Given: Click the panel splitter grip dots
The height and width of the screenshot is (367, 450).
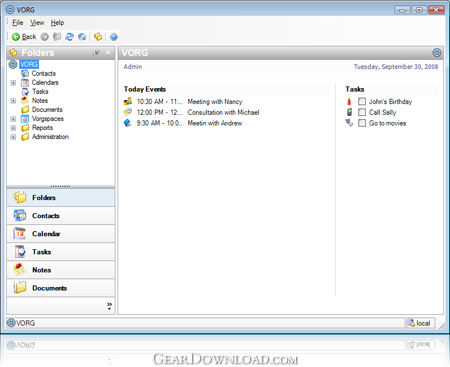Looking at the screenshot, I should [x=60, y=187].
